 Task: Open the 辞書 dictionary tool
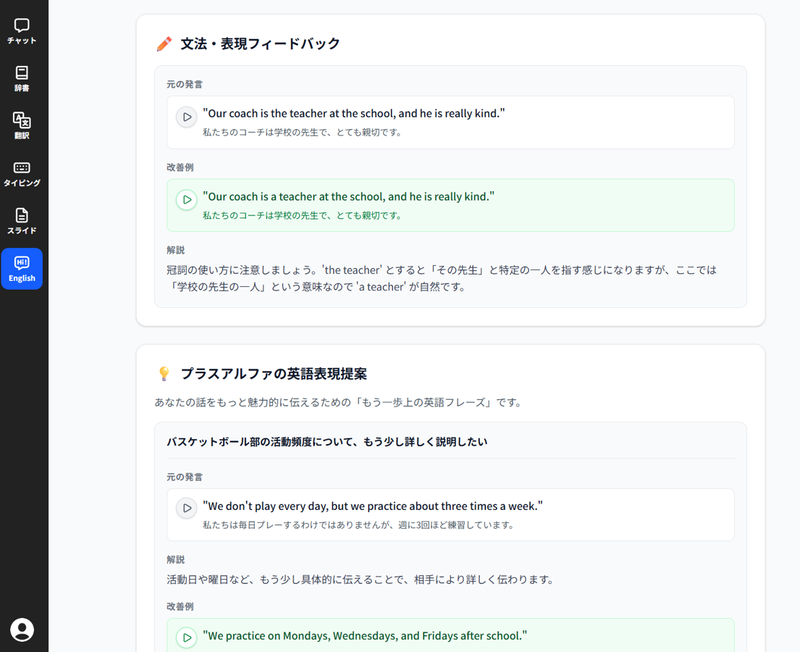pos(22,80)
